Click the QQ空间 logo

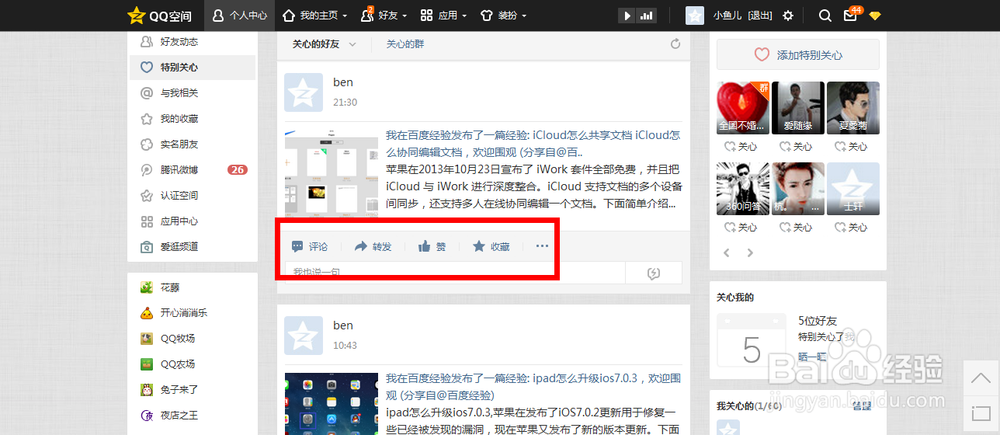159,15
